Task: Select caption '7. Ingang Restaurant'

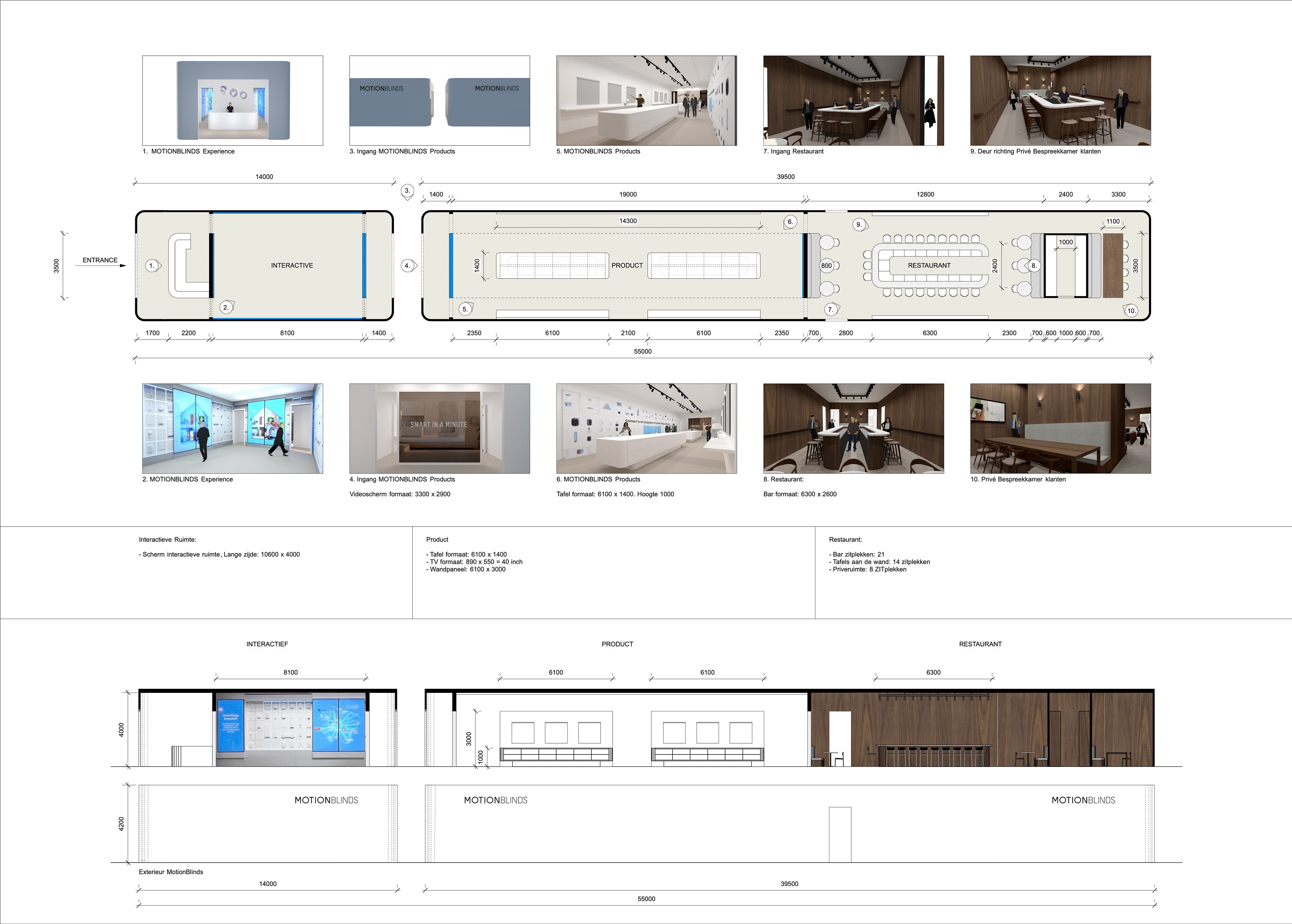Action: [794, 151]
